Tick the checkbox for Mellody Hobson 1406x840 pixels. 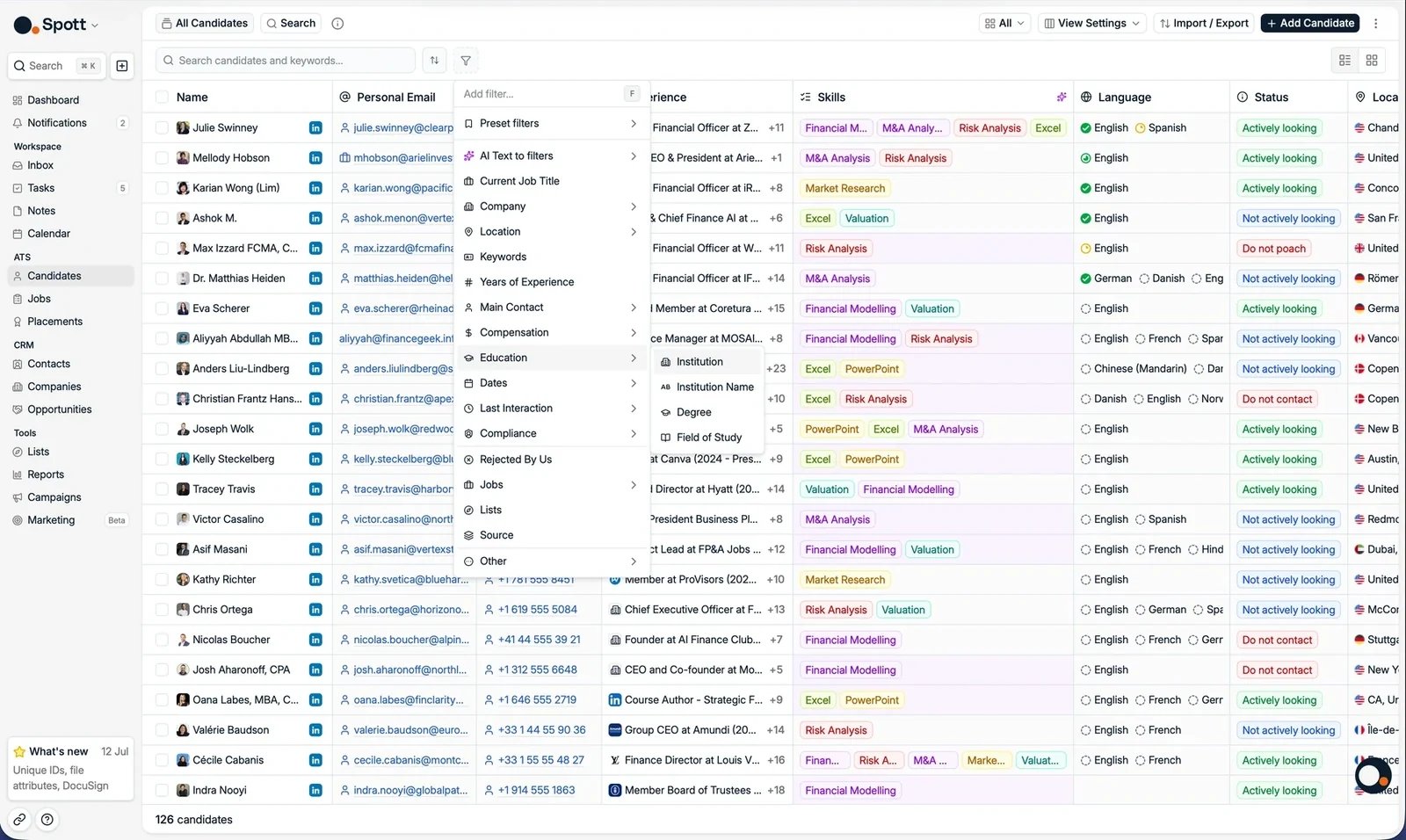tap(162, 158)
